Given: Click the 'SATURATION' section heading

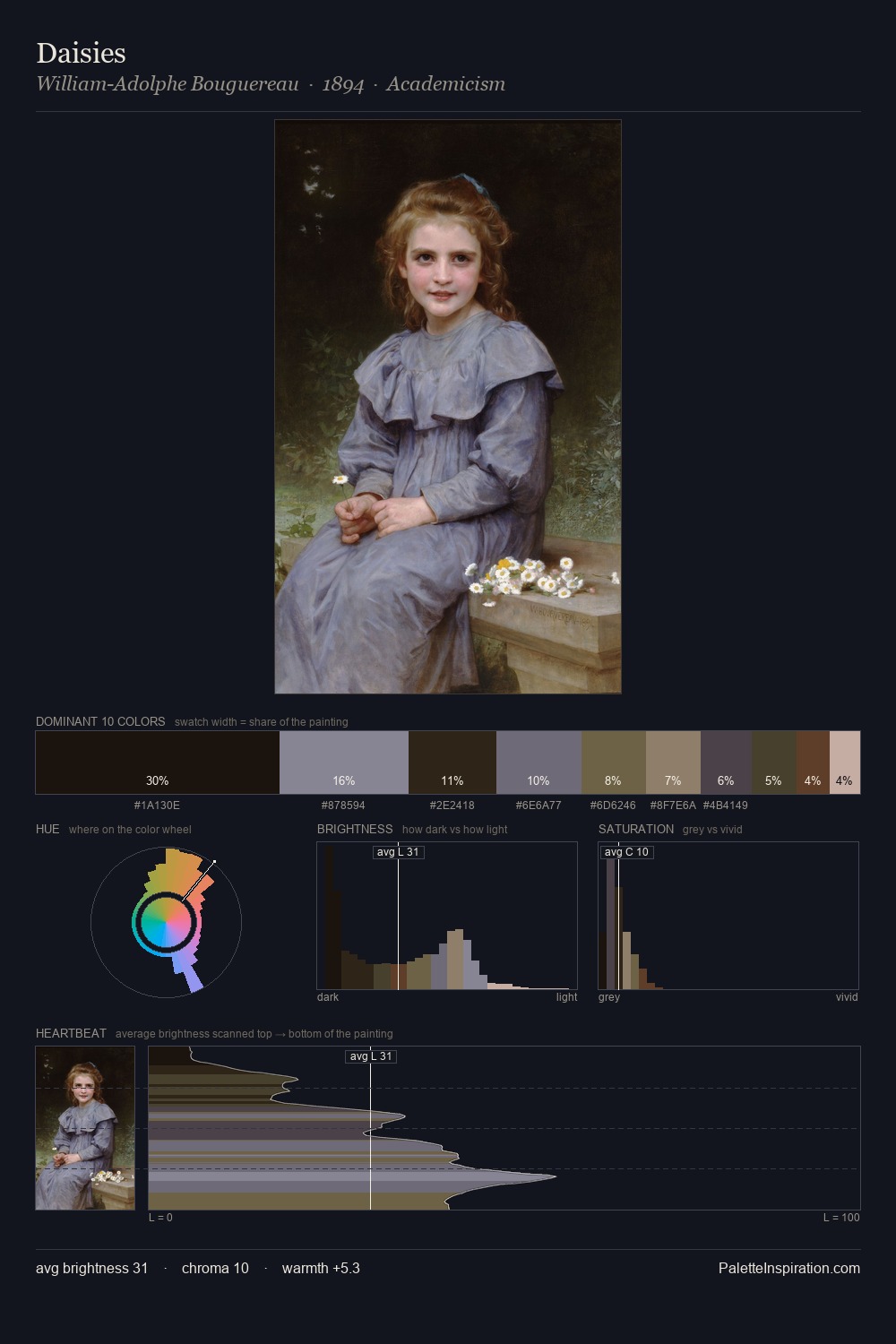Looking at the screenshot, I should tap(636, 829).
